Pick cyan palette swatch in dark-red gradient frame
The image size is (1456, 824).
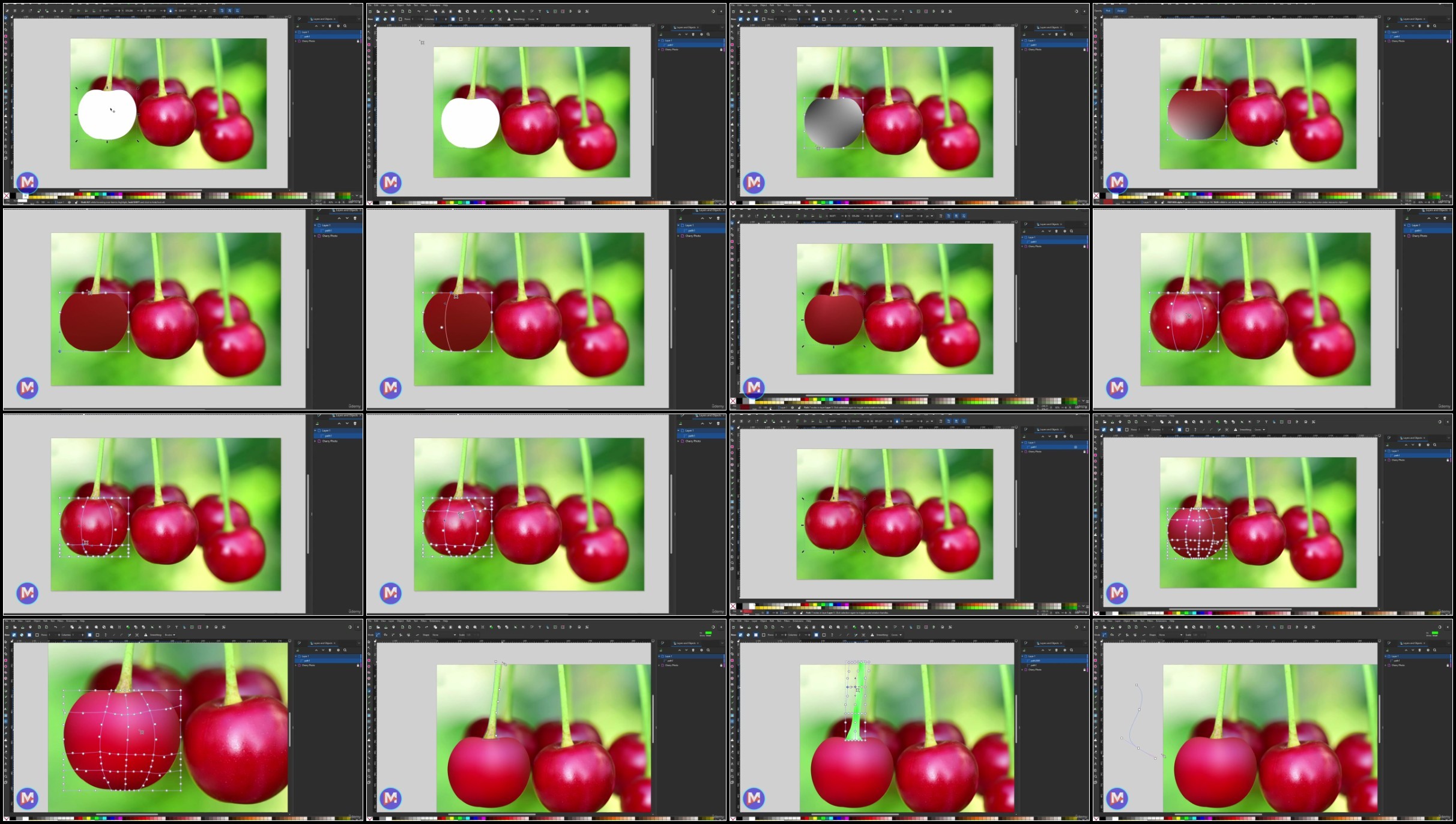1194,194
